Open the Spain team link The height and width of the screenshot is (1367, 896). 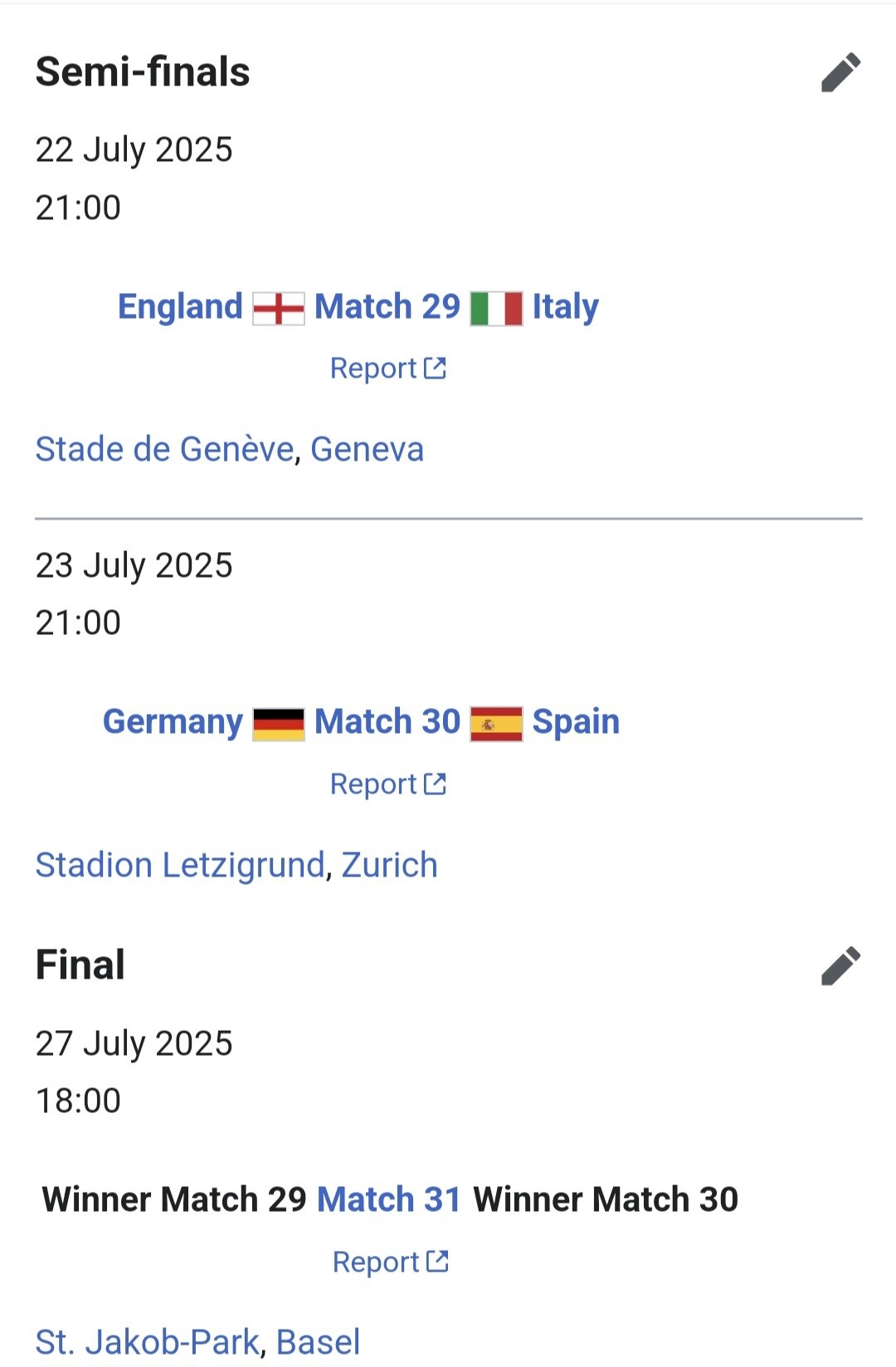pos(576,721)
